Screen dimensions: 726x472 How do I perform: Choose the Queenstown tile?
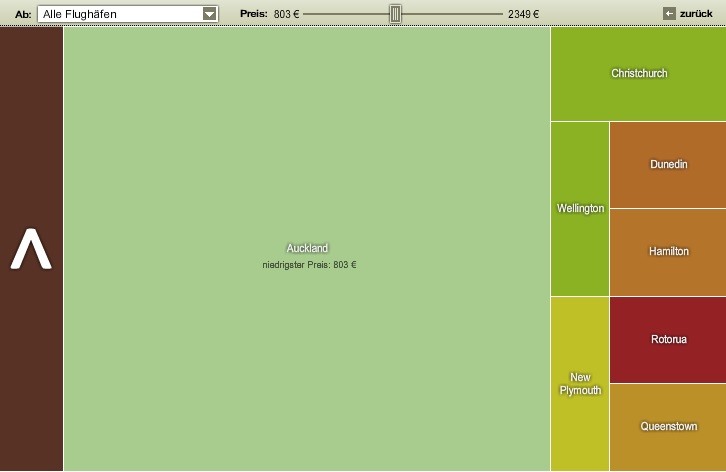click(668, 426)
